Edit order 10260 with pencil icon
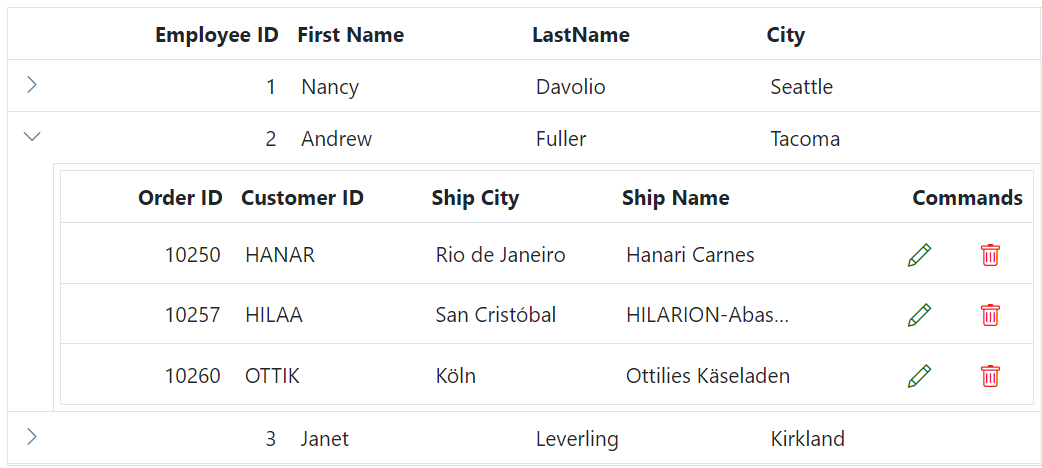The image size is (1042, 468). (x=919, y=376)
